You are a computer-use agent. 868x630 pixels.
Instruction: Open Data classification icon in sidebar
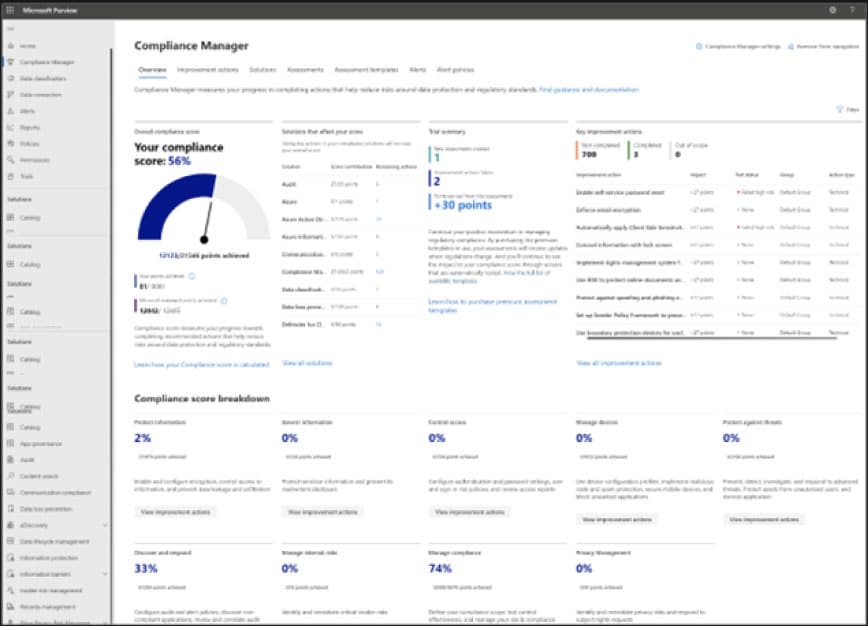[x=11, y=79]
